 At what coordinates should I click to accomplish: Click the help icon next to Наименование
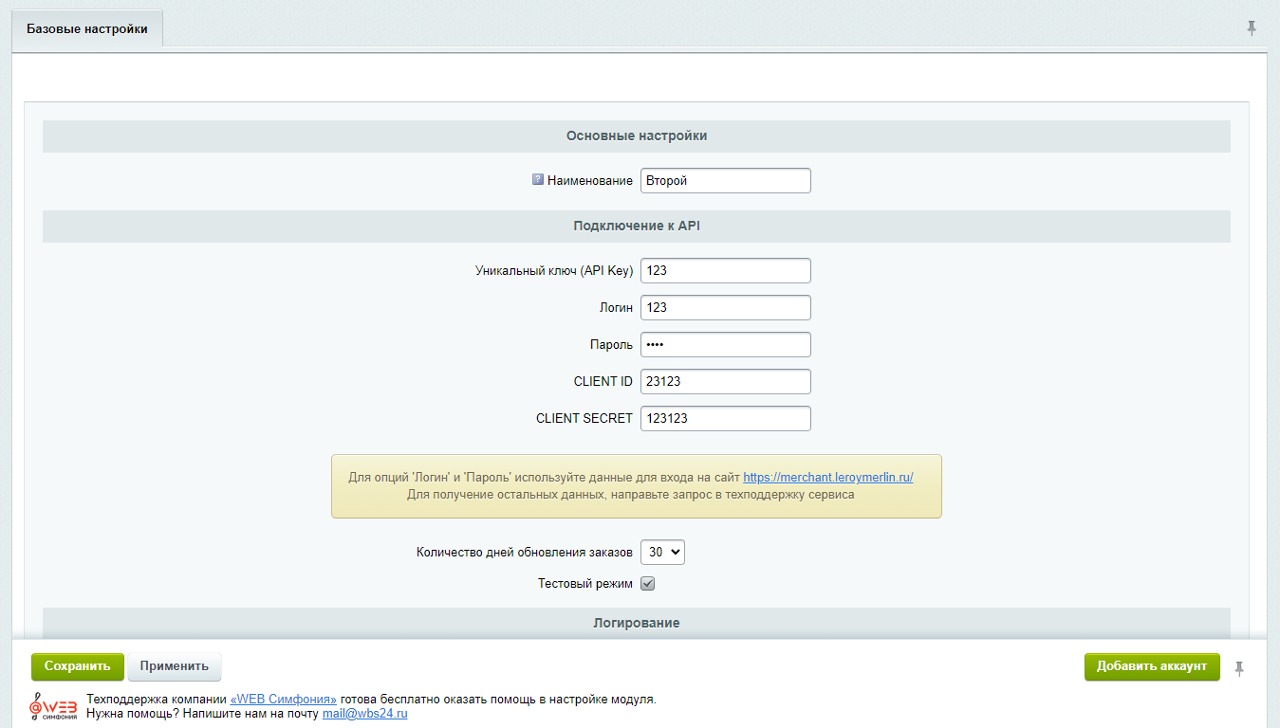click(538, 180)
